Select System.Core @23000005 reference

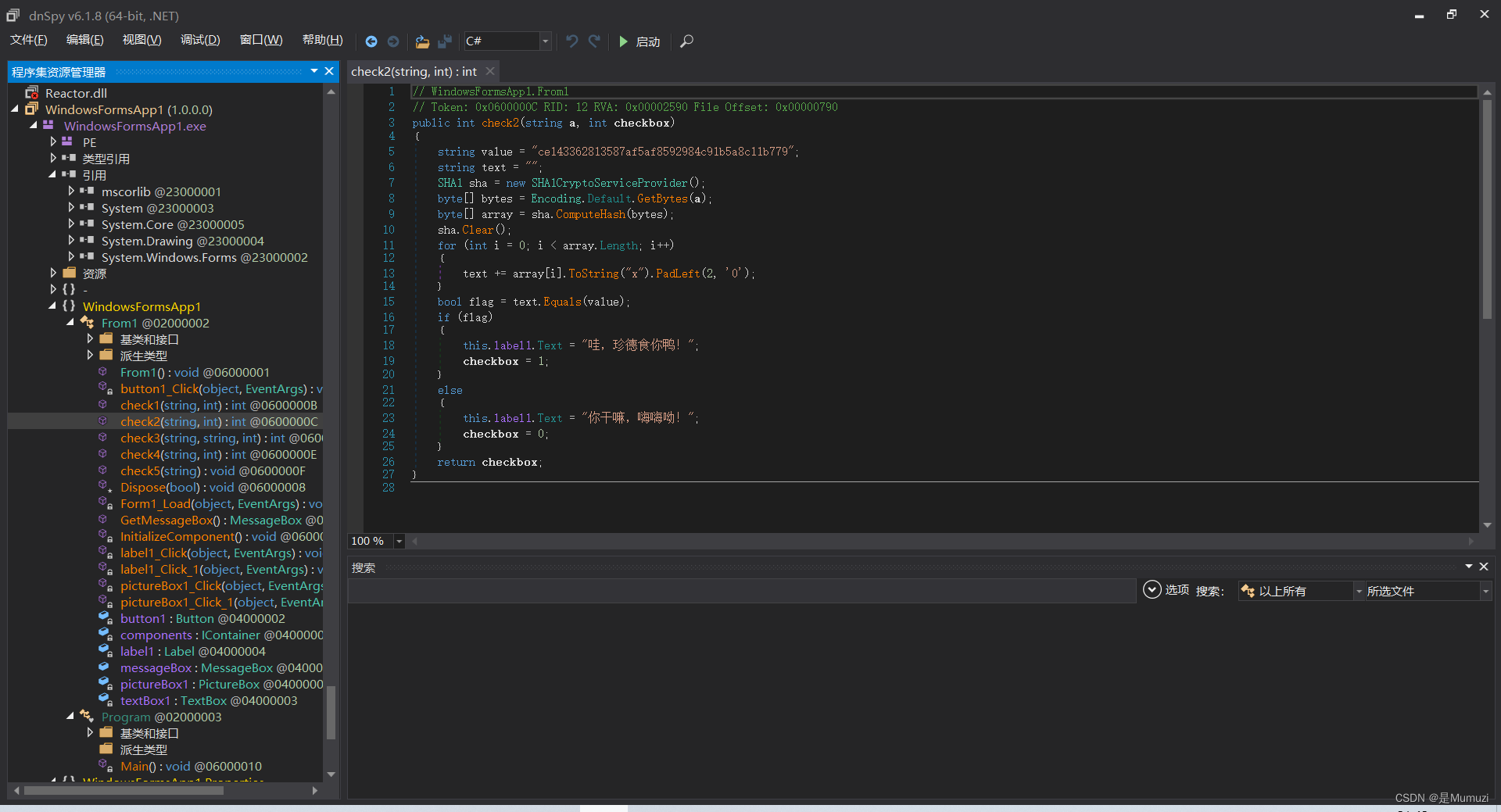click(x=173, y=224)
